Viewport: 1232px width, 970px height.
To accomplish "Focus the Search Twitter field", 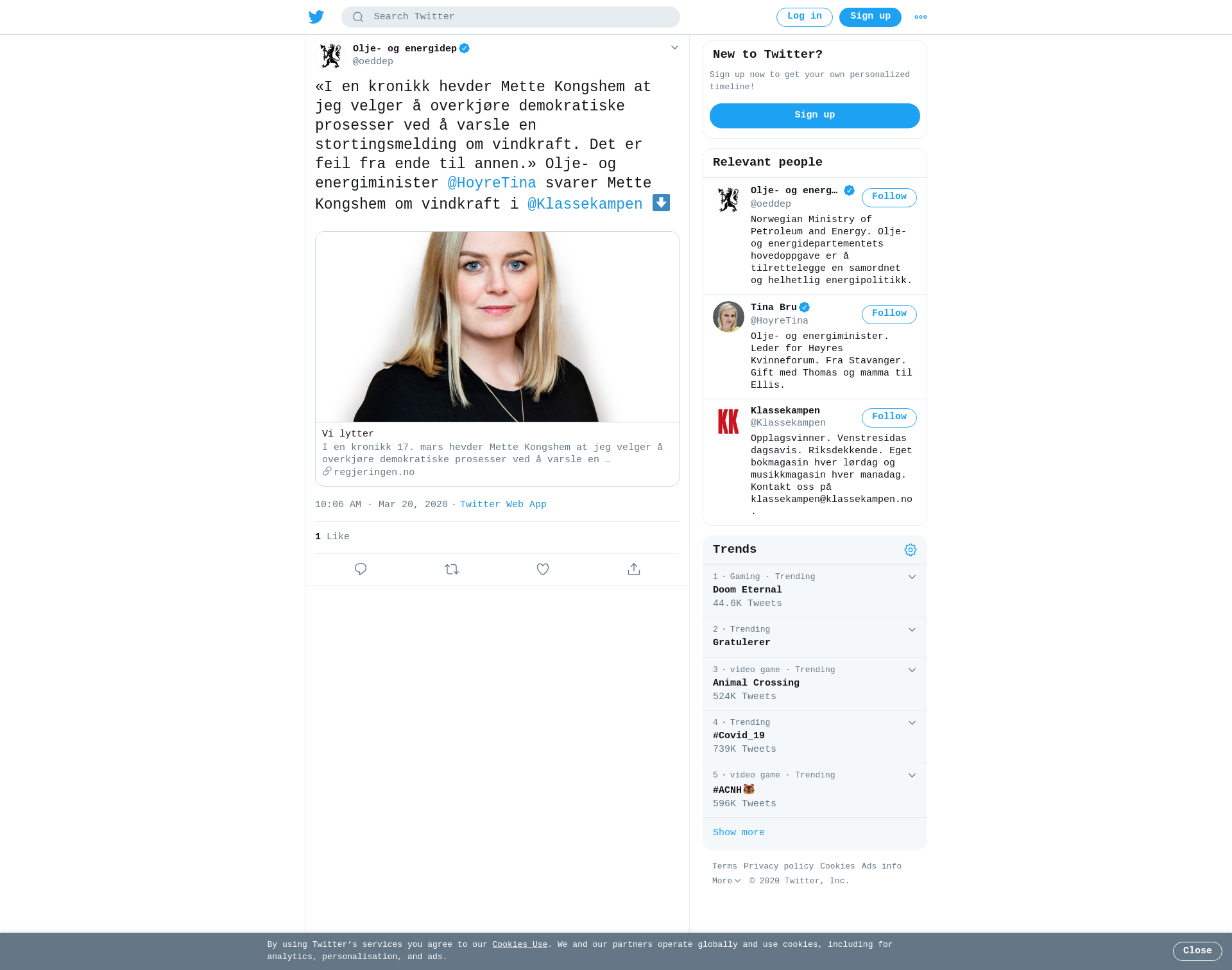I will point(511,17).
